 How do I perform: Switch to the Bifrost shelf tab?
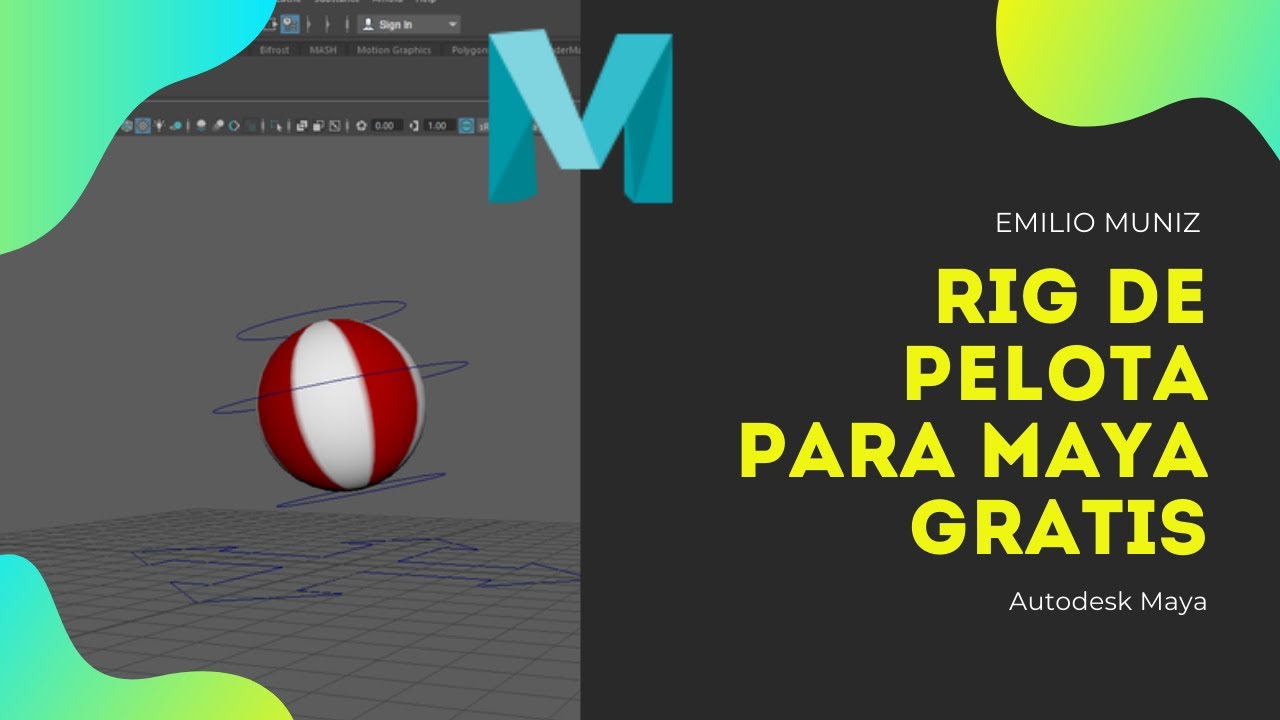point(274,50)
